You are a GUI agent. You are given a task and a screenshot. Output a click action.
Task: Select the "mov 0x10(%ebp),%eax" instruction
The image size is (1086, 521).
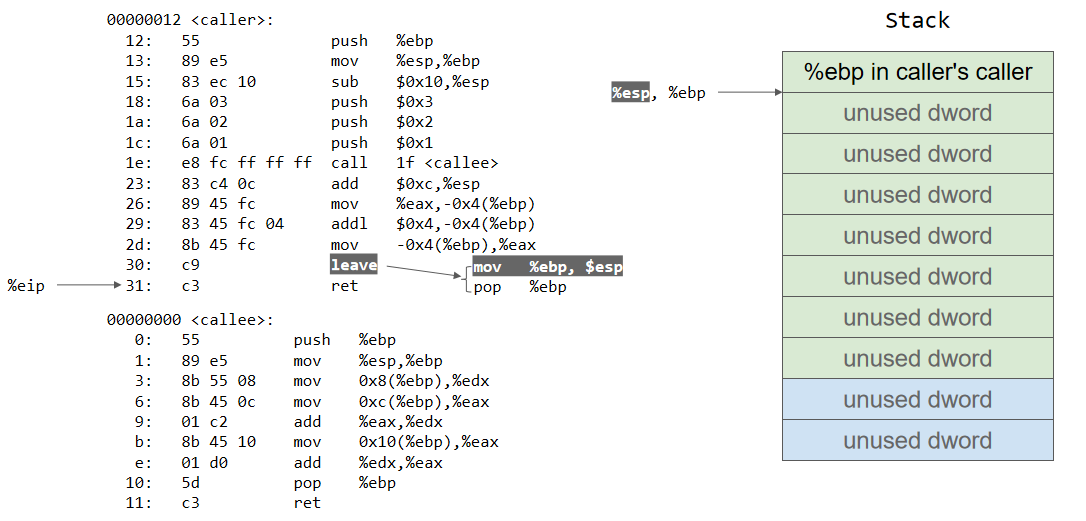click(396, 442)
